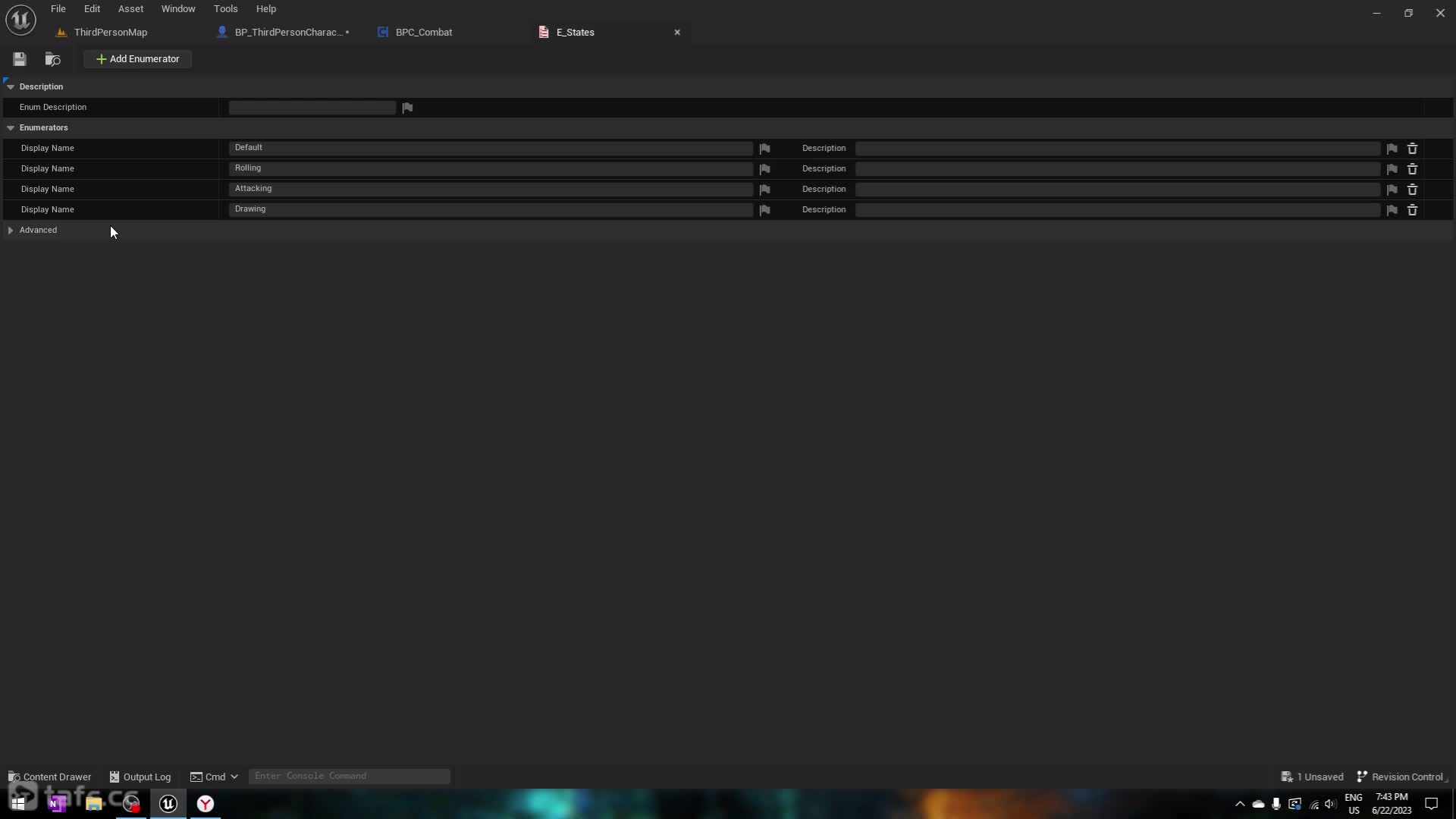Click the Enter Console Command input

click(x=349, y=776)
